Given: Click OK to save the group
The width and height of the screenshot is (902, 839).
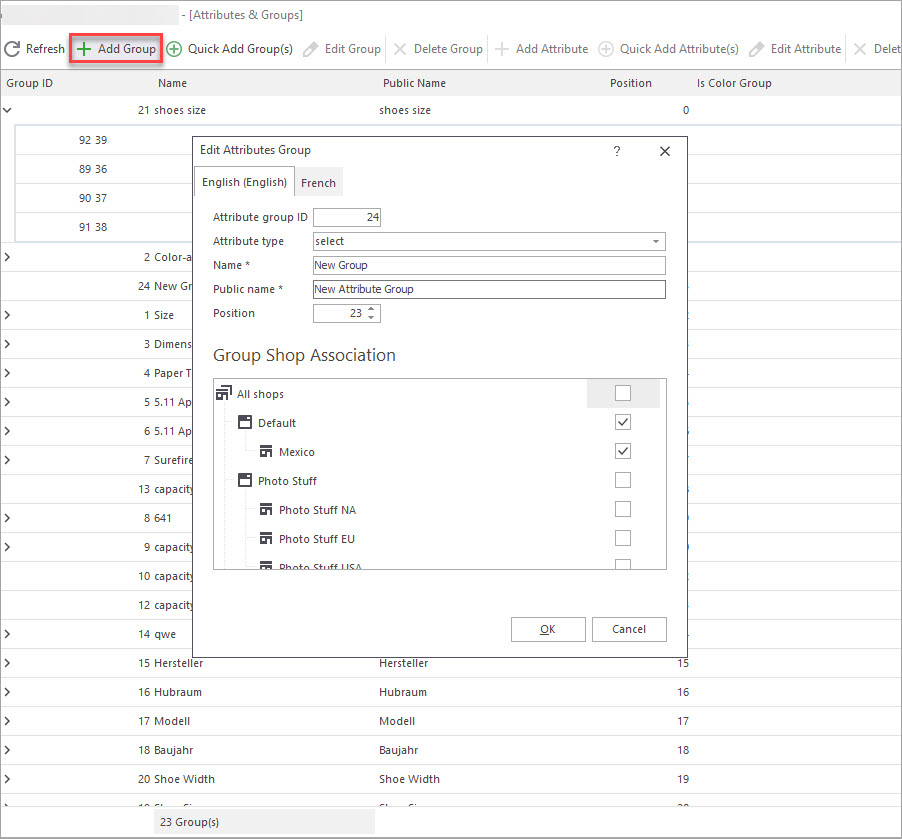Looking at the screenshot, I should pyautogui.click(x=547, y=629).
